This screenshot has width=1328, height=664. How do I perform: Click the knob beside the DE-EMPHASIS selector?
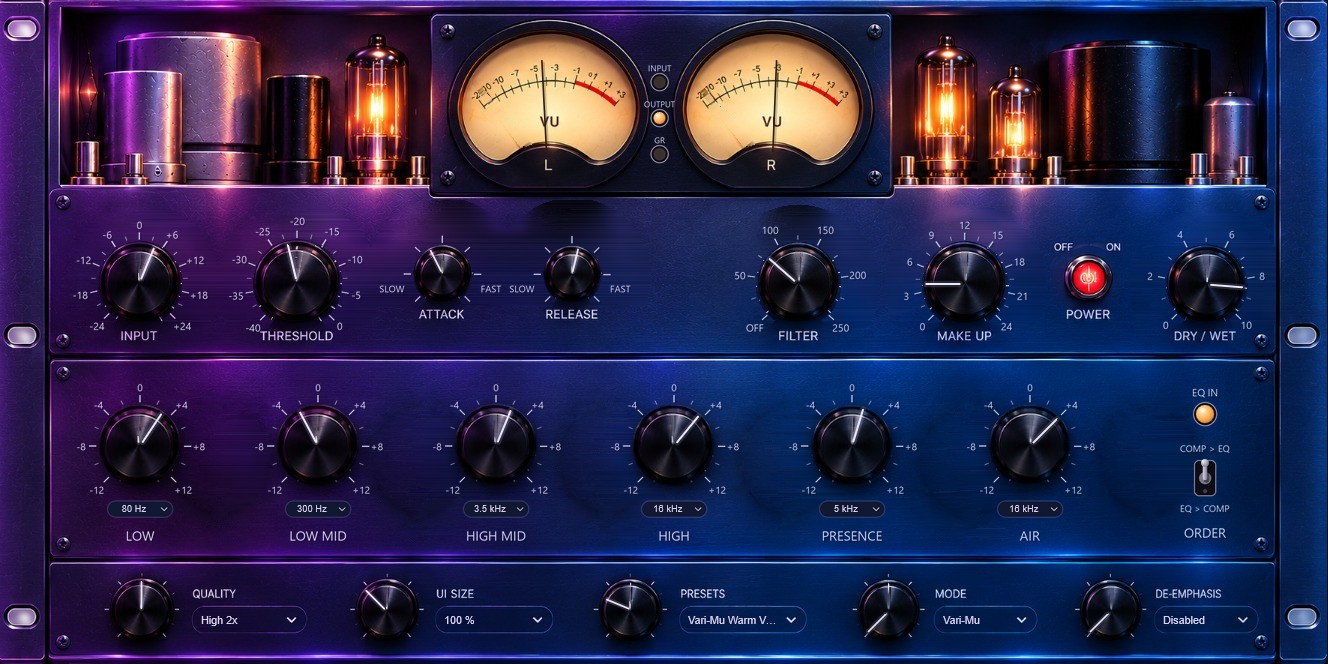tap(1110, 609)
